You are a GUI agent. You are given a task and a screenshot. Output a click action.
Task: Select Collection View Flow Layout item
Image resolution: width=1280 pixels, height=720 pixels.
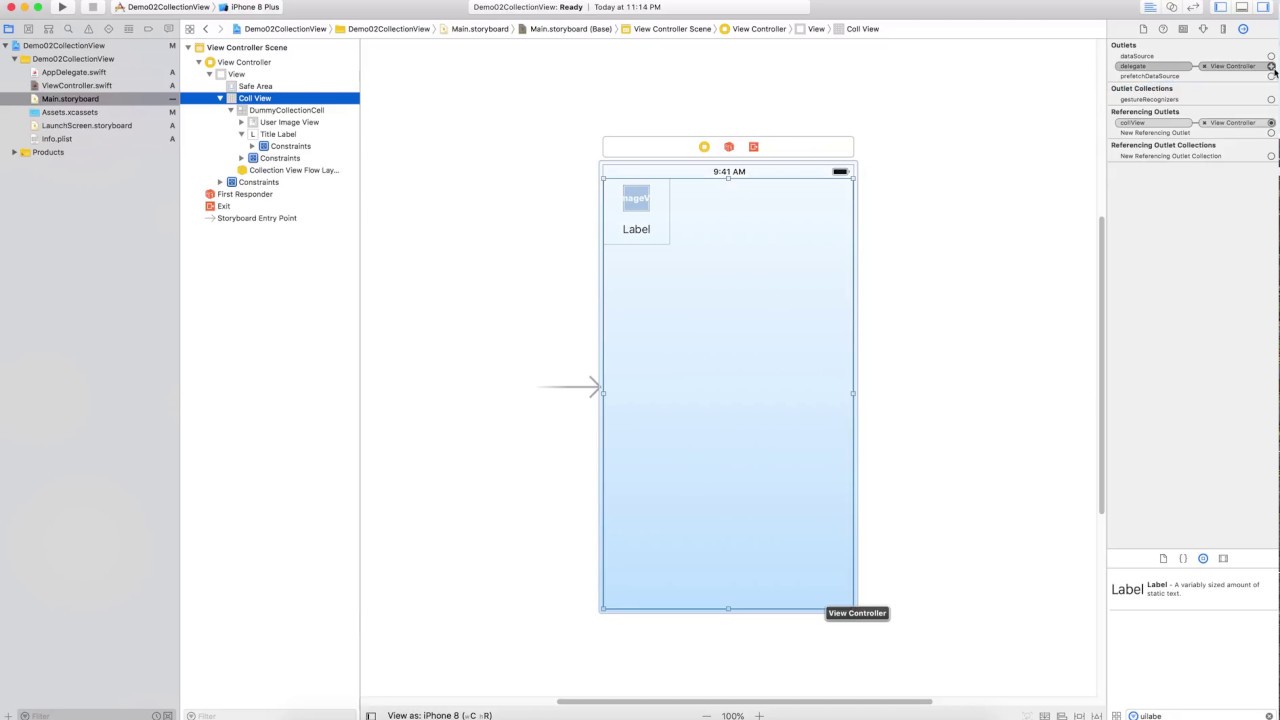point(294,170)
